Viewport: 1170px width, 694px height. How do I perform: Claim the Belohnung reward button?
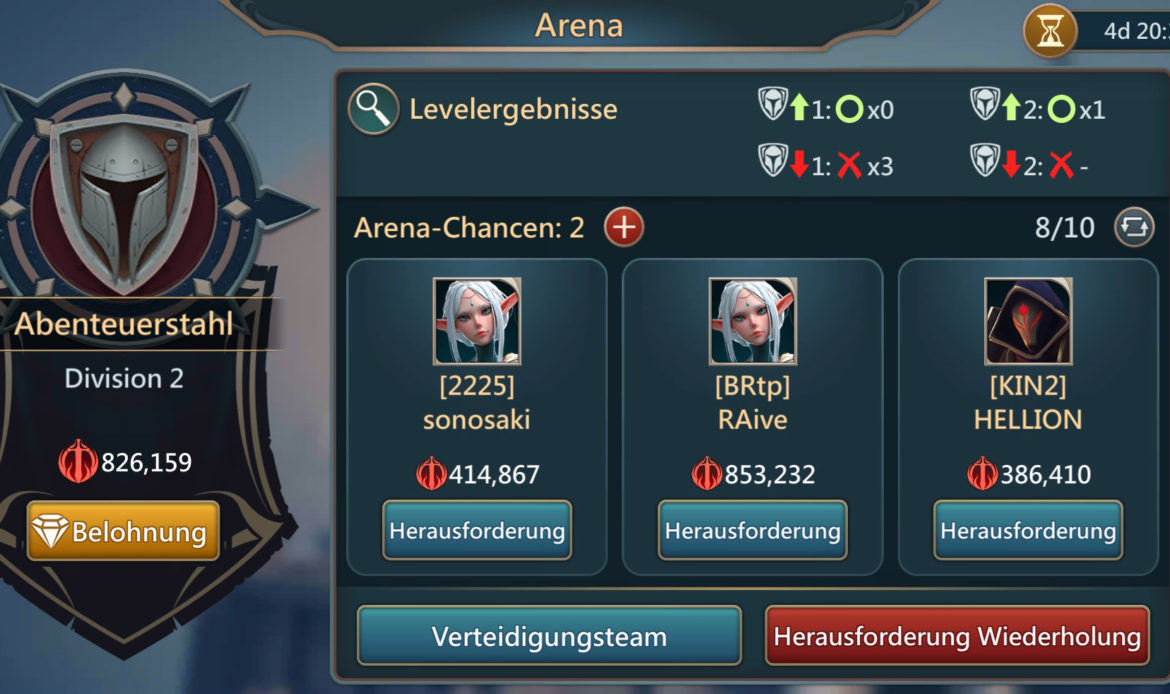point(123,531)
